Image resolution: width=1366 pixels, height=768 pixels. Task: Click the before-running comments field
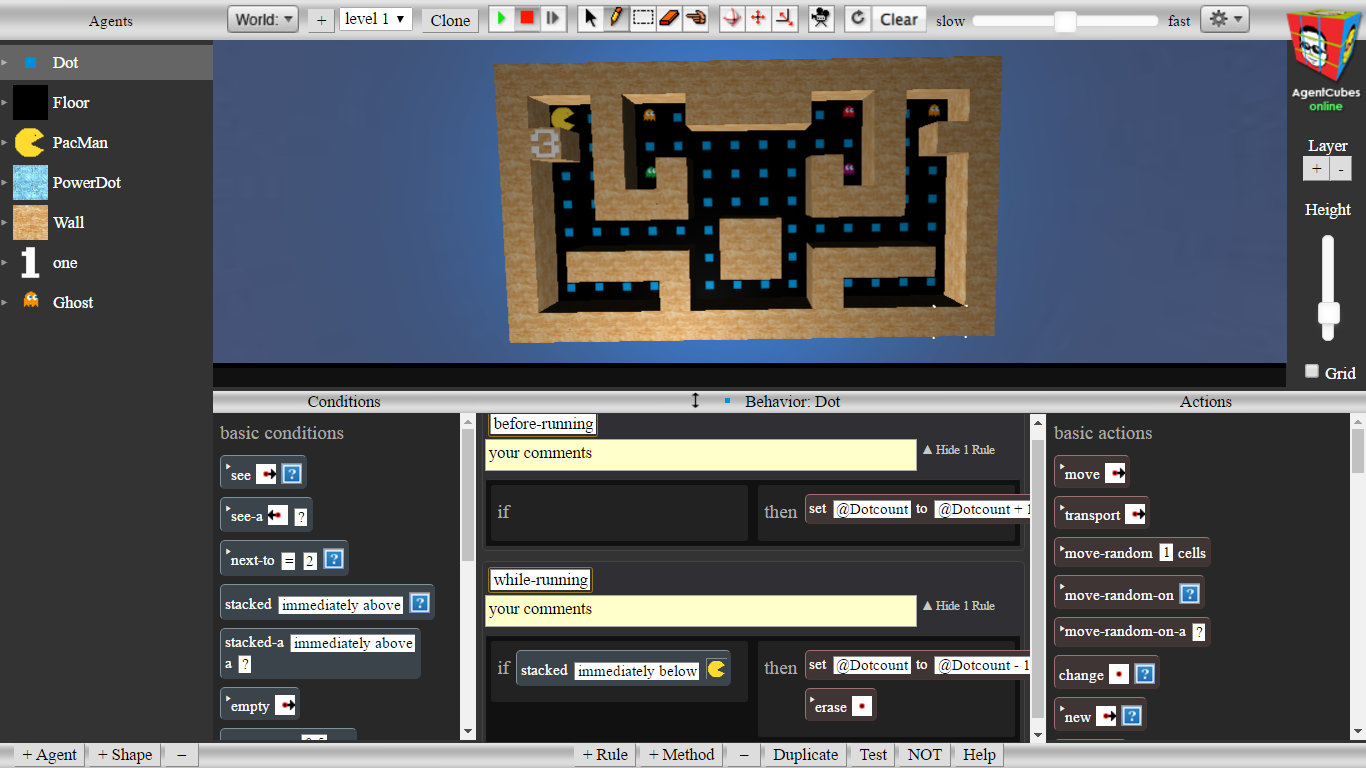[x=701, y=454]
